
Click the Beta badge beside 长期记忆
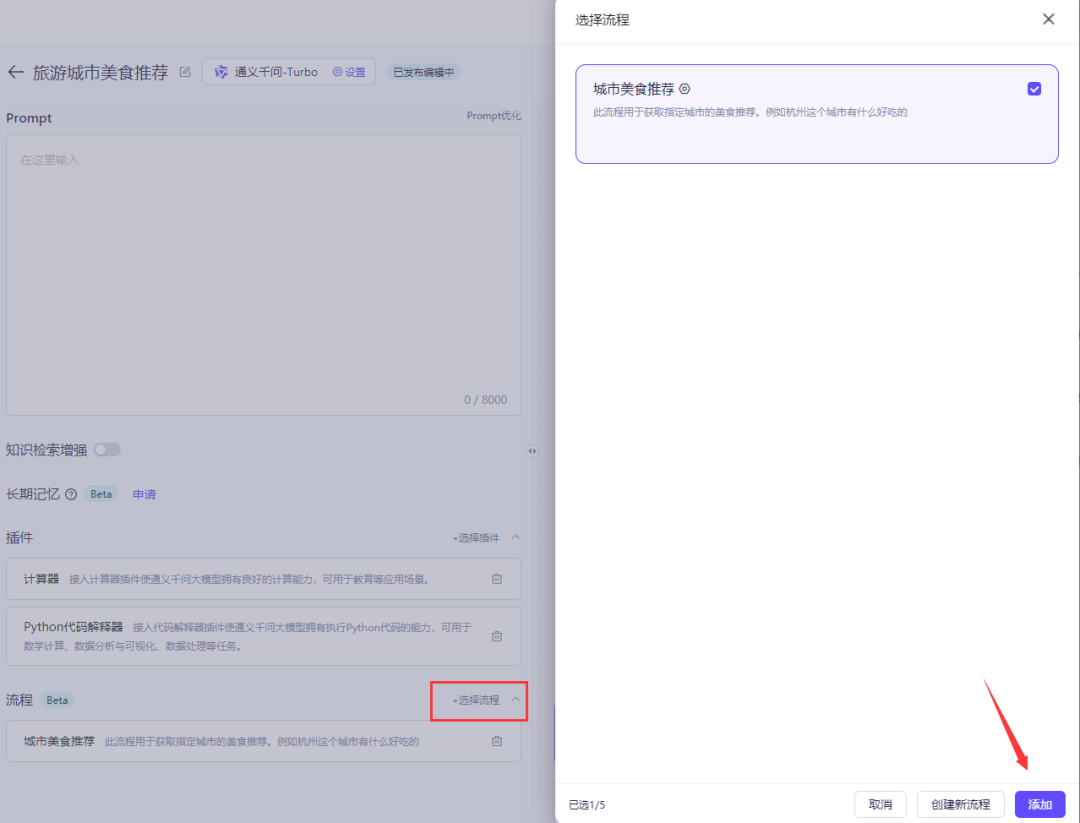coord(101,494)
